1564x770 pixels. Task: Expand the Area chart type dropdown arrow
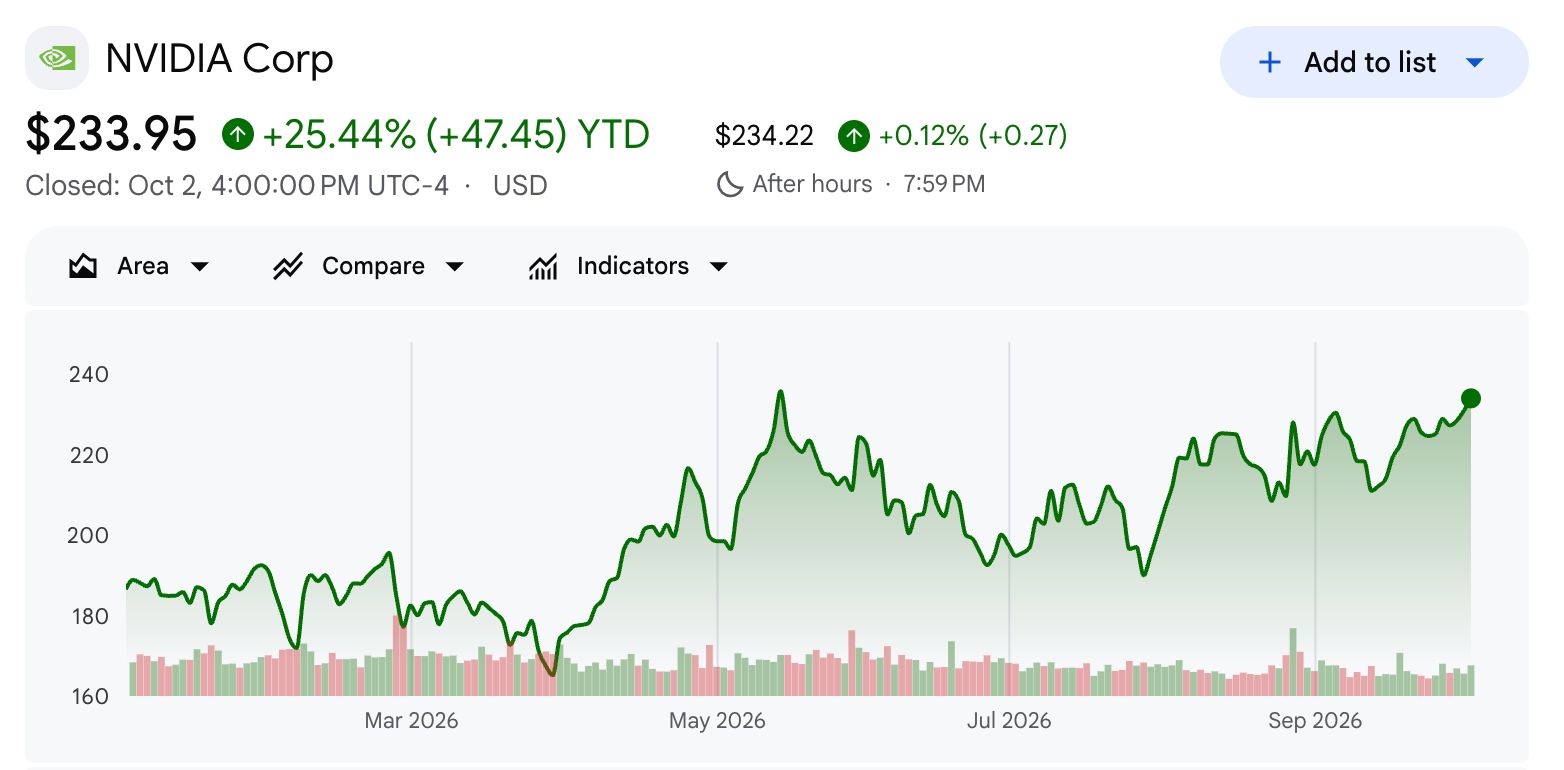coord(199,267)
